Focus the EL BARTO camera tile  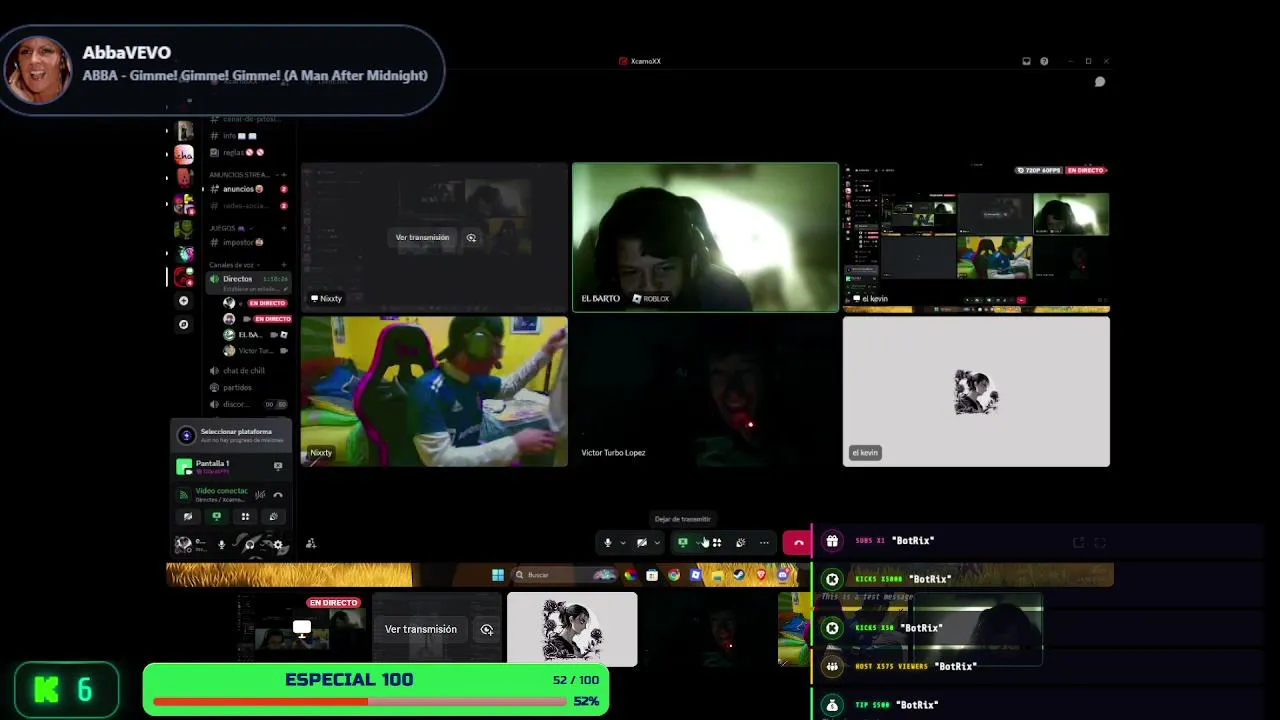(x=705, y=237)
